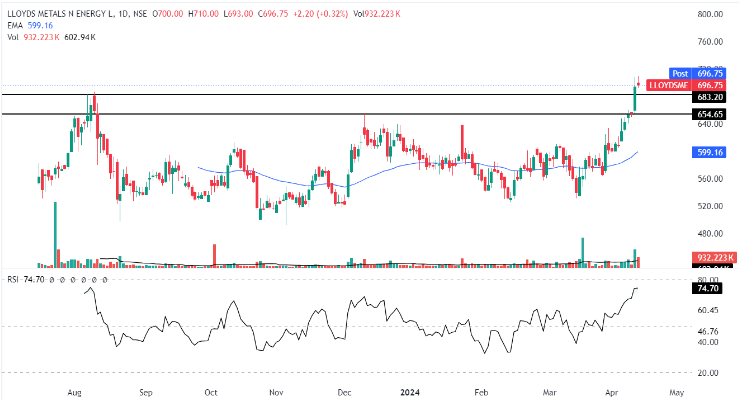739x400 pixels.
Task: Click the red 932.223K volume tag
Action: [714, 257]
